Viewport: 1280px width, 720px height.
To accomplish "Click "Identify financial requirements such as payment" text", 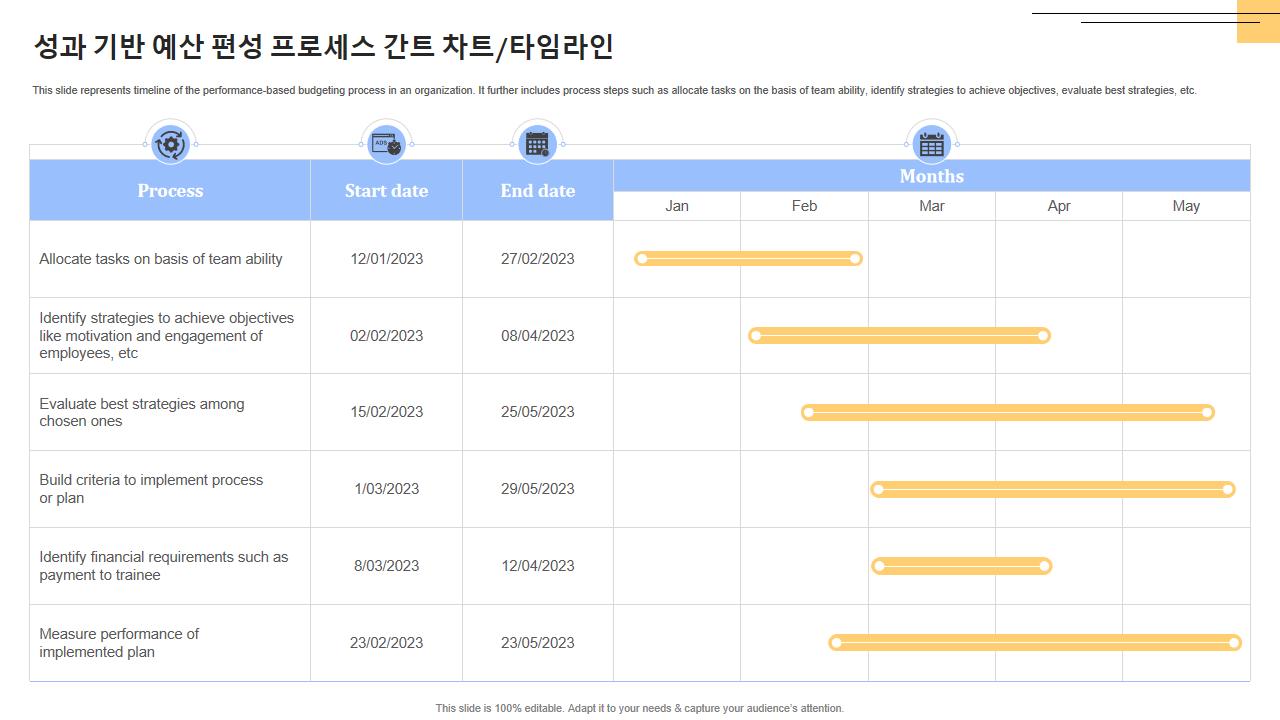I will [164, 566].
